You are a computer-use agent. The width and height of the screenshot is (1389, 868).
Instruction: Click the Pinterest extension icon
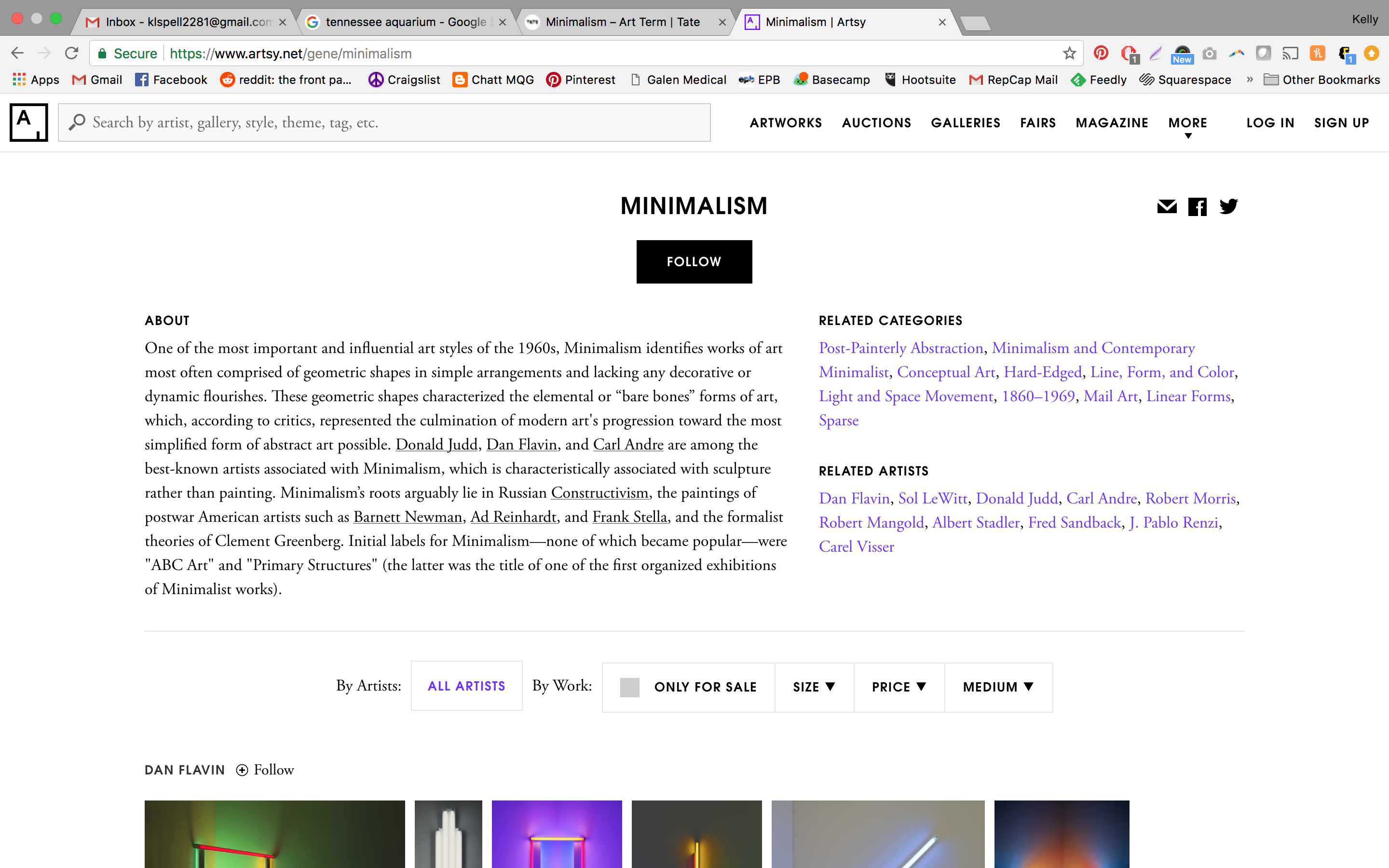[x=1100, y=54]
